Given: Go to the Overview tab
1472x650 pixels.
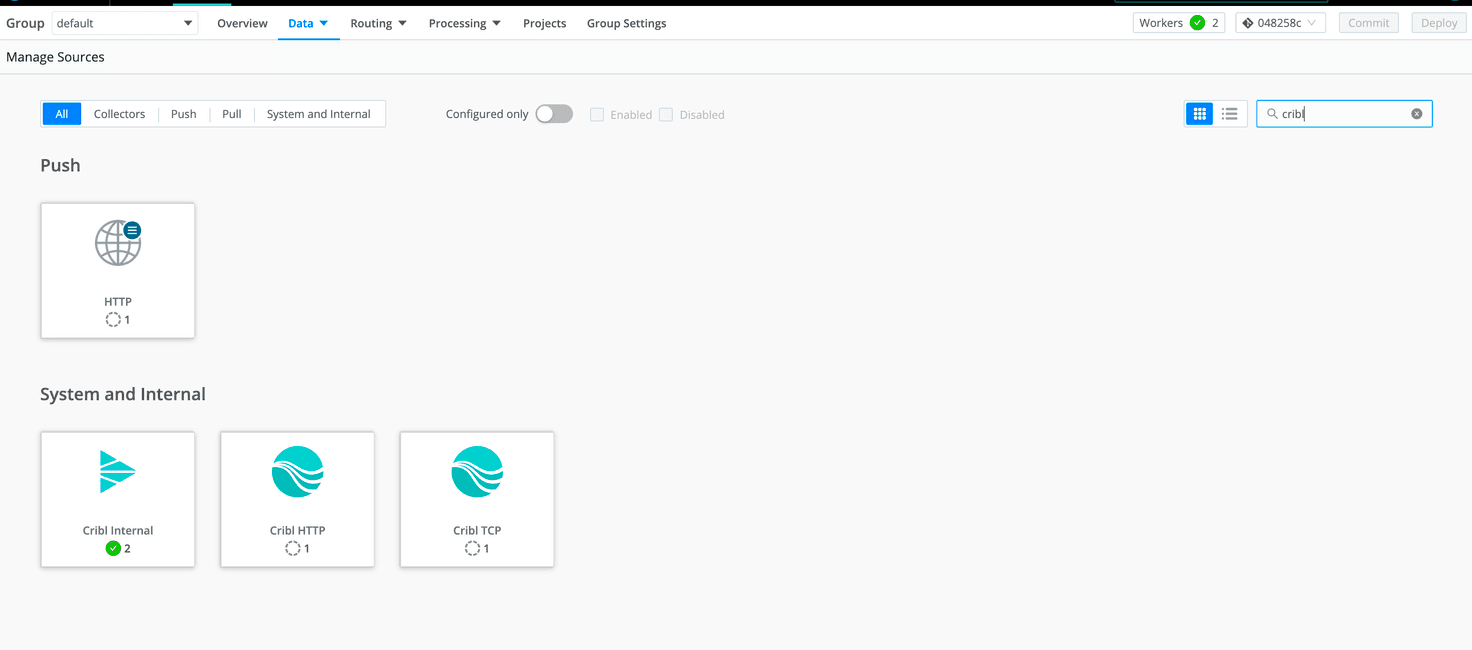Looking at the screenshot, I should tap(242, 23).
